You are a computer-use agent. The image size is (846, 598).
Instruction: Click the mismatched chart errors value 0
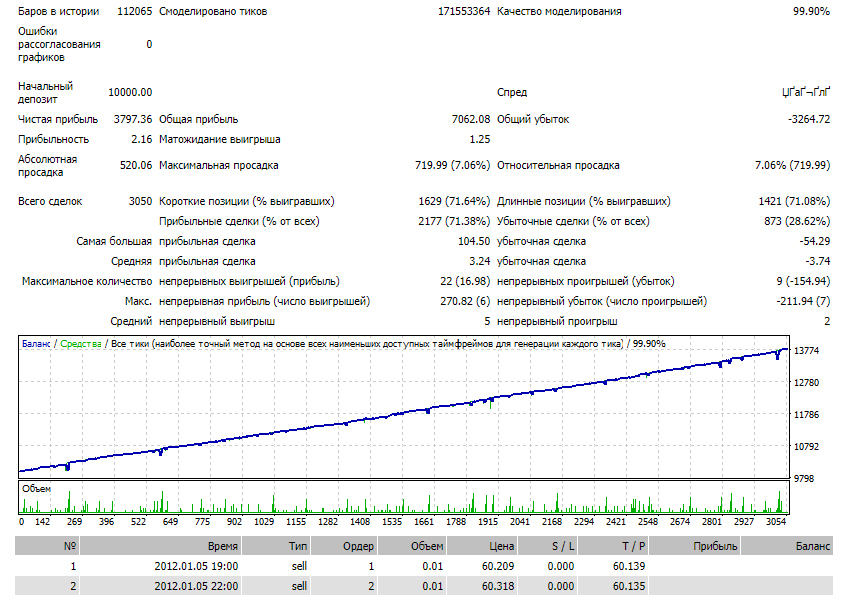point(149,44)
